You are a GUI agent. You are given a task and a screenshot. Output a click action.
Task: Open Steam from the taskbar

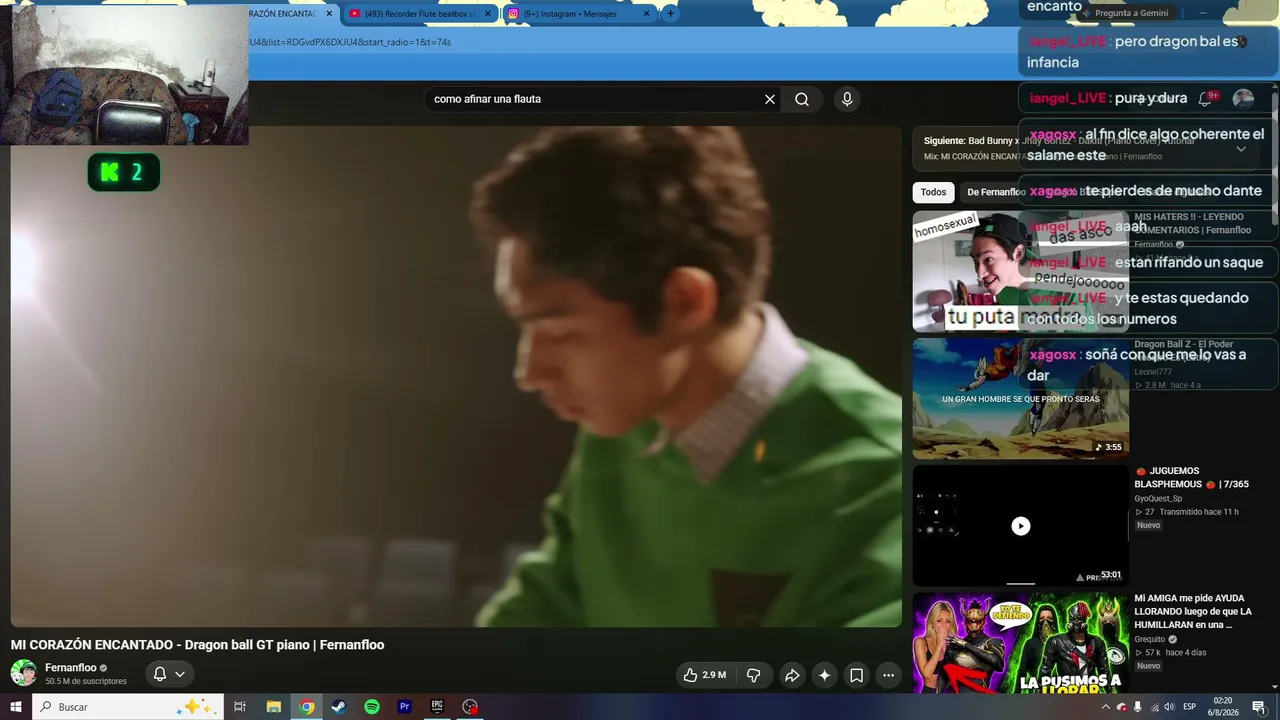[339, 707]
